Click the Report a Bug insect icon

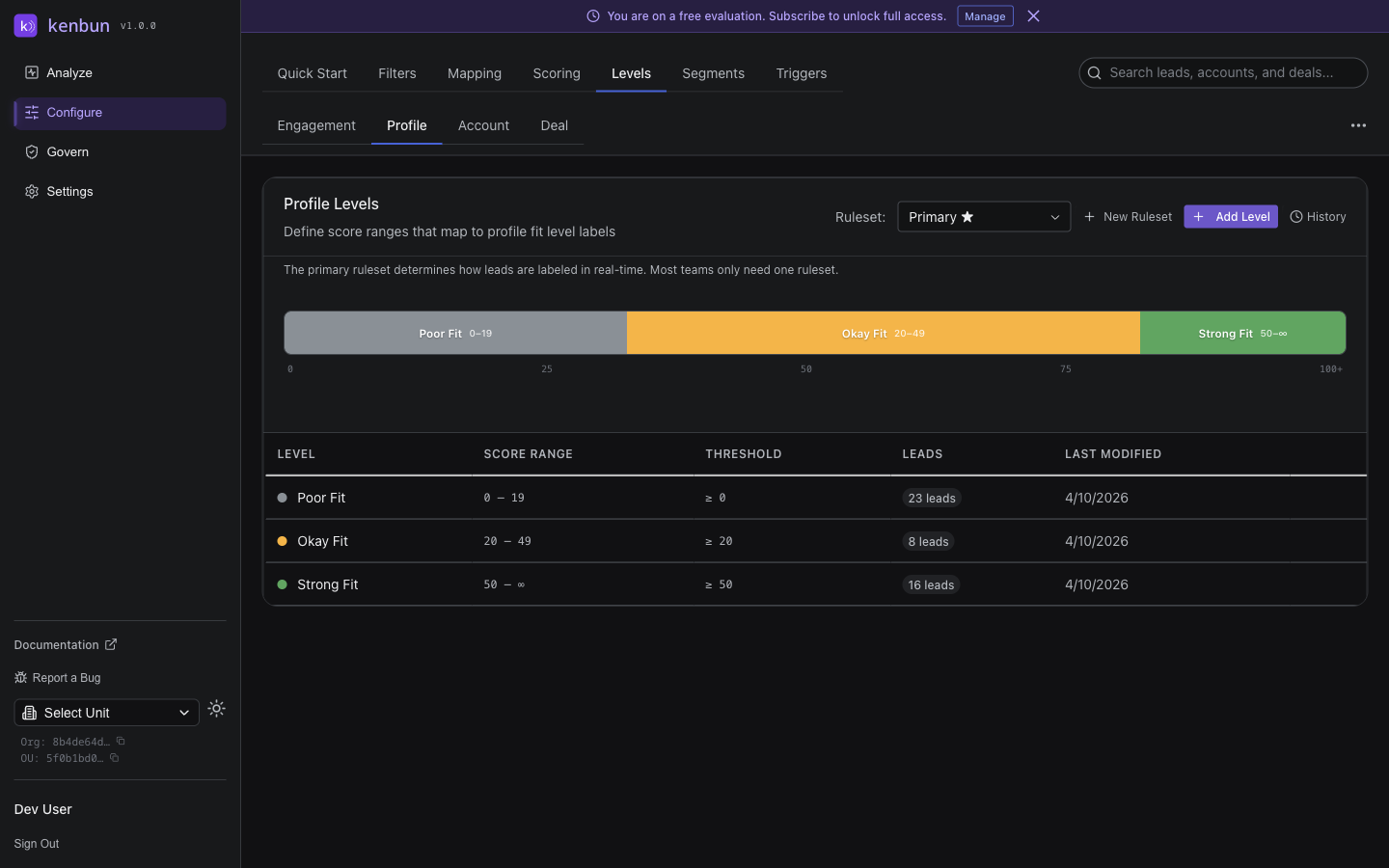pos(20,677)
